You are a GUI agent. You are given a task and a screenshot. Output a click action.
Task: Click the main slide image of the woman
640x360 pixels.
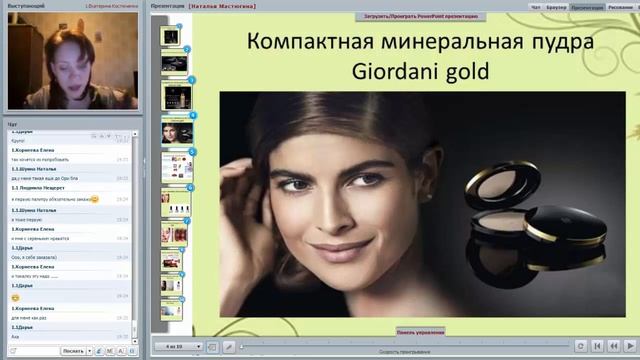tap(422, 204)
